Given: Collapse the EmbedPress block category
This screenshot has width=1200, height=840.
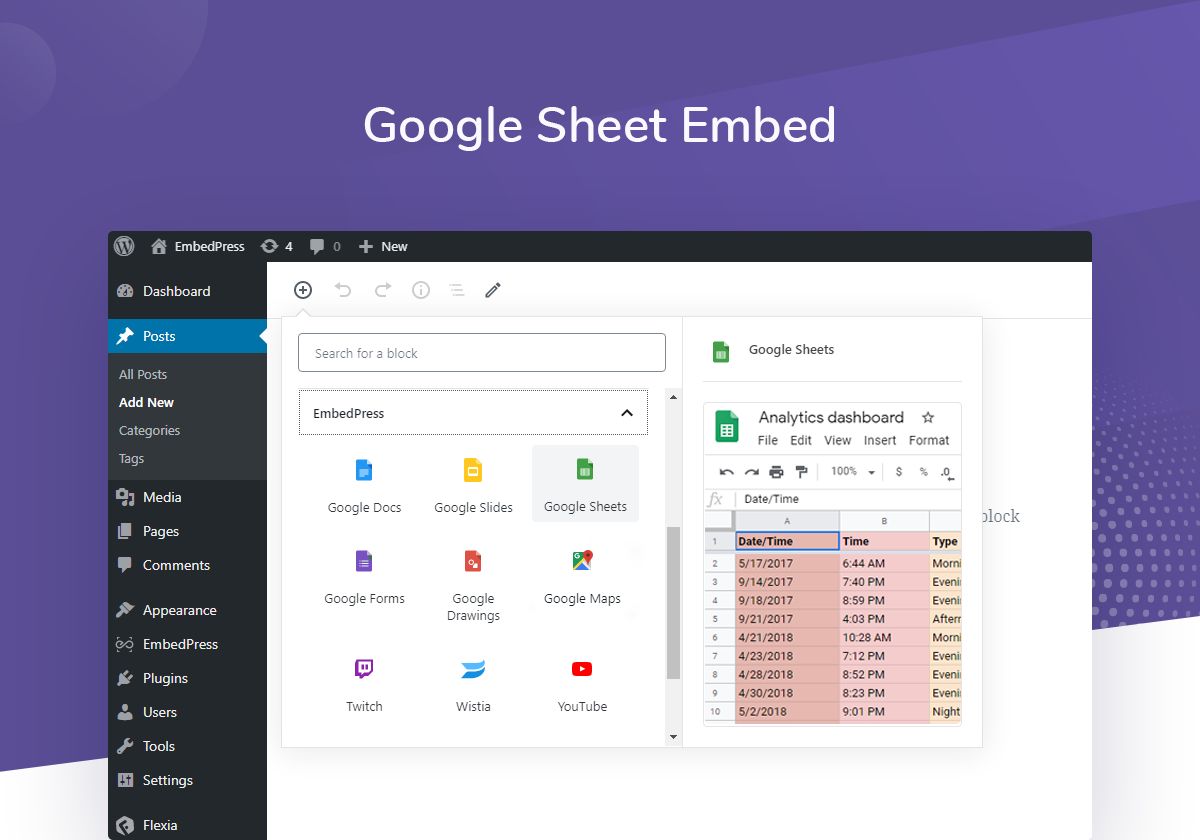Looking at the screenshot, I should pos(627,412).
